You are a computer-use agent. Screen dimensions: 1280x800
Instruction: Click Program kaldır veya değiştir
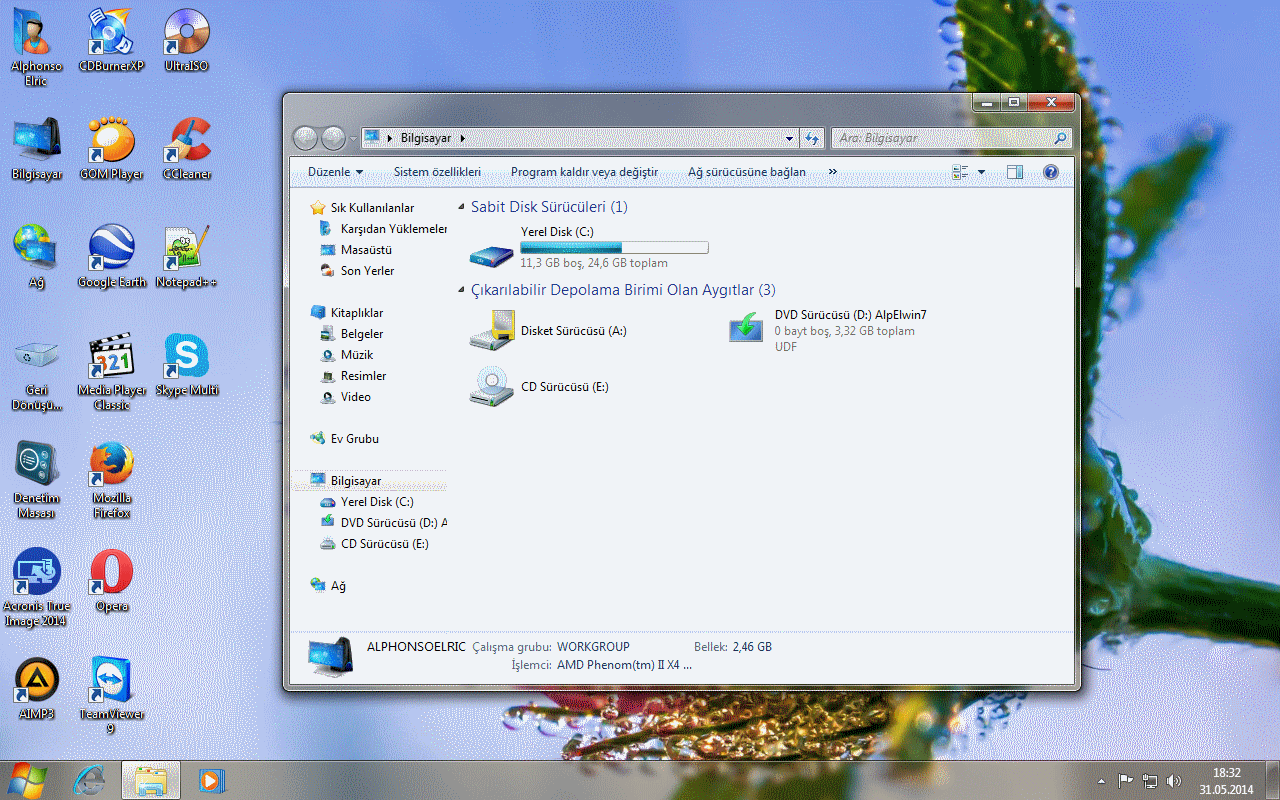pos(584,172)
